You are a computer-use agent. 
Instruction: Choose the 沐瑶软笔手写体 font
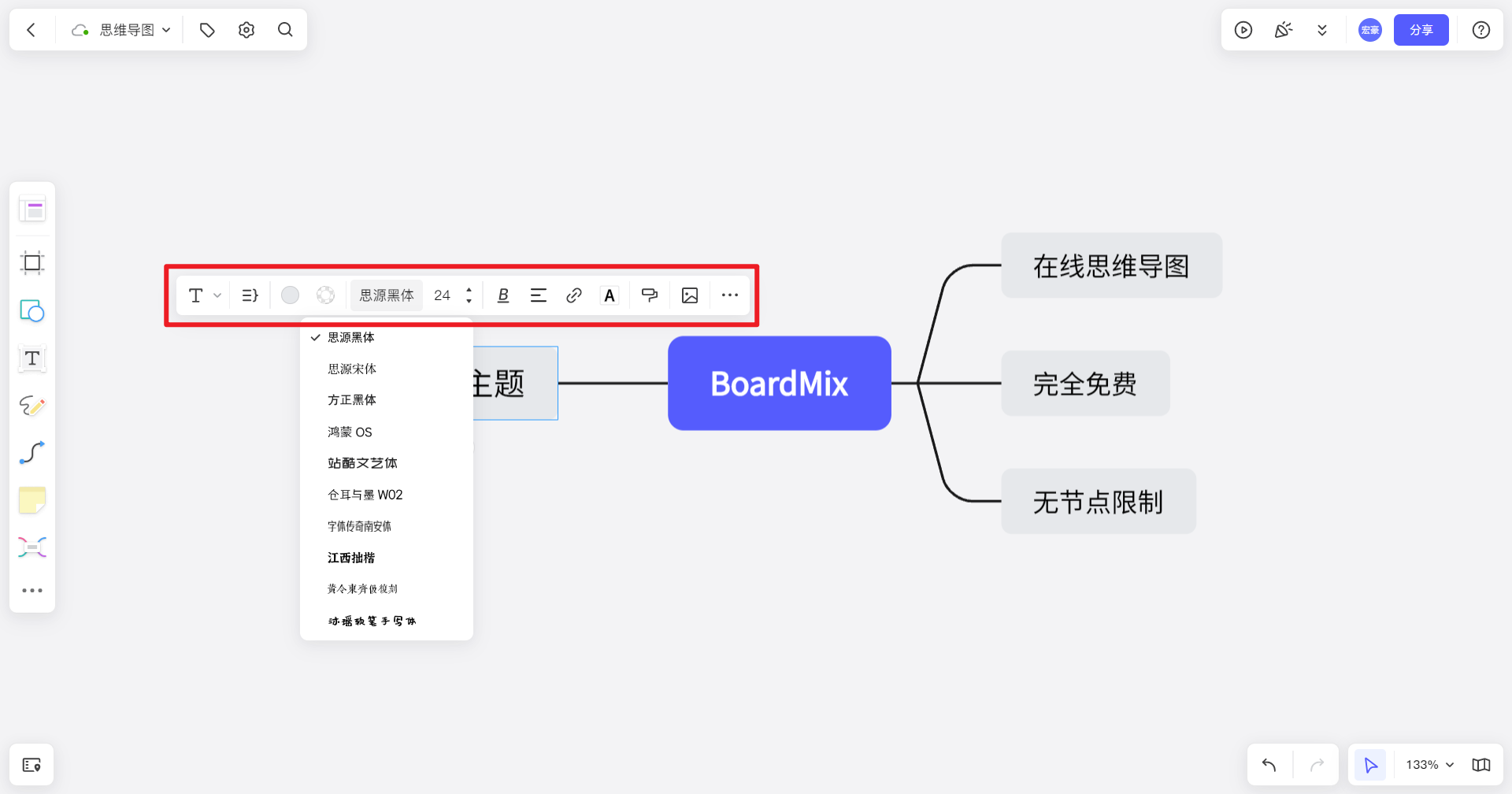[x=387, y=621]
